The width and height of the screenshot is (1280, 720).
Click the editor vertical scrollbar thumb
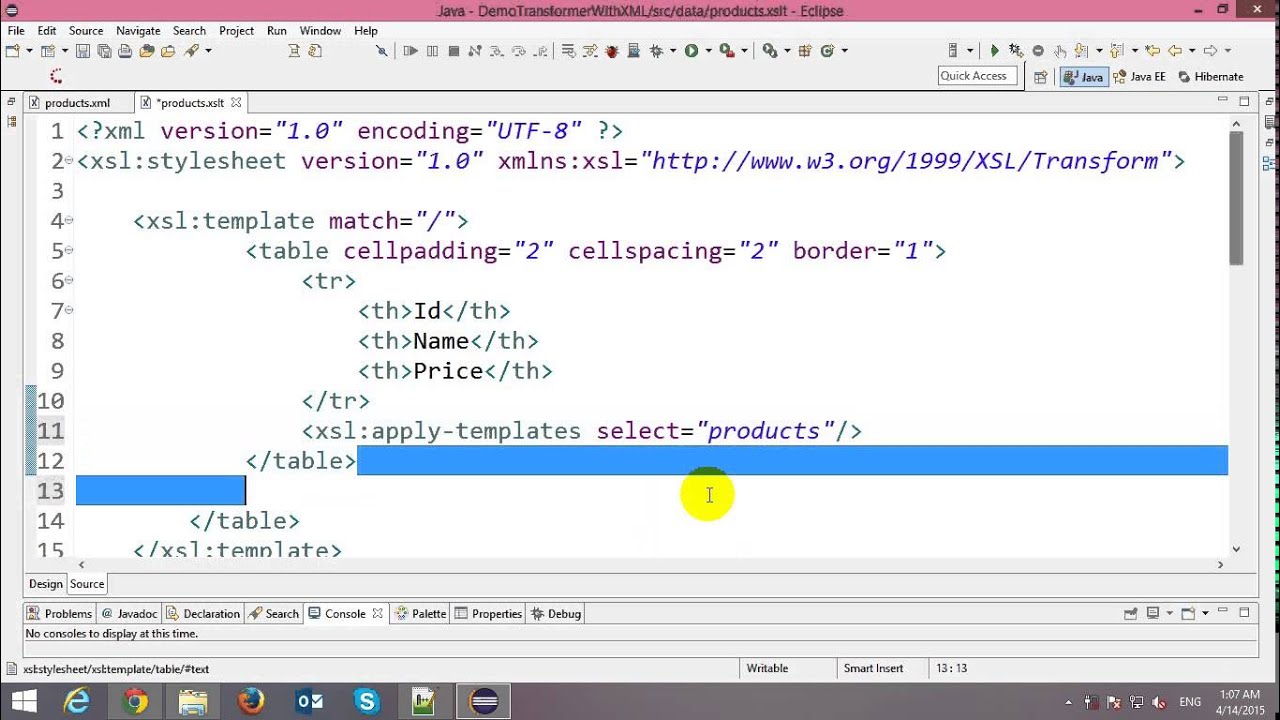click(x=1237, y=197)
